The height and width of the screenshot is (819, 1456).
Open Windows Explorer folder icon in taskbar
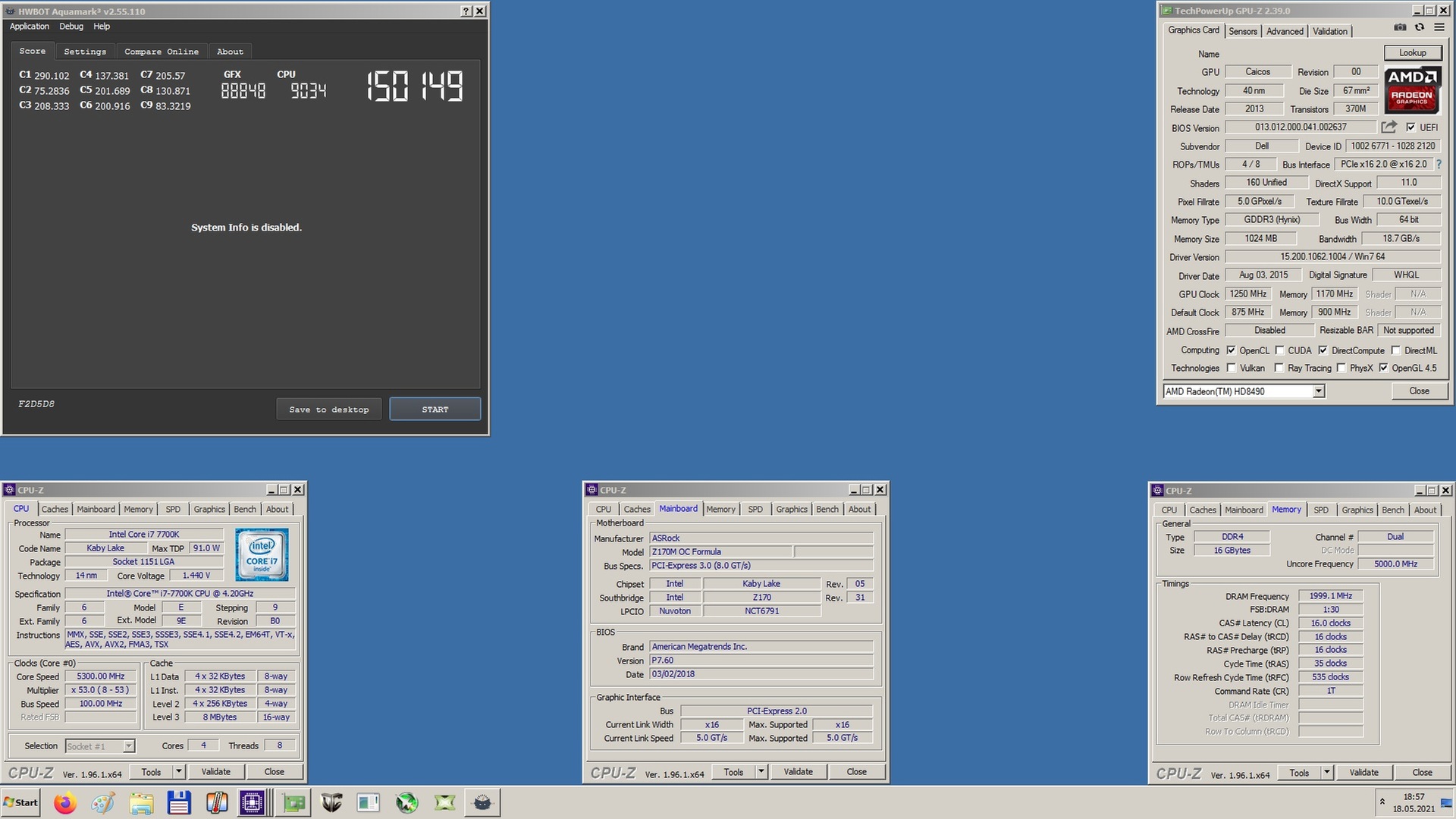pyautogui.click(x=141, y=802)
